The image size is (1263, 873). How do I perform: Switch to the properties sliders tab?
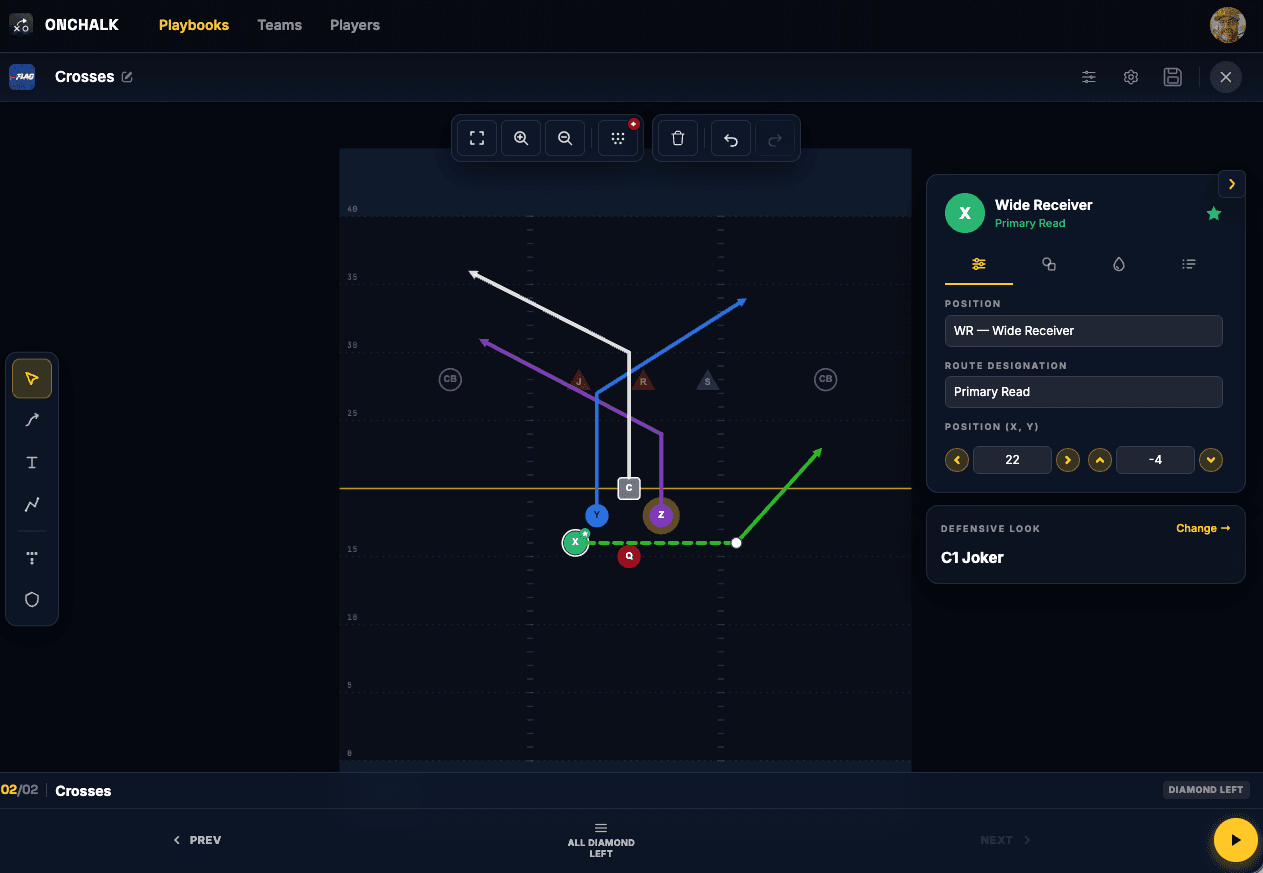[x=979, y=264]
